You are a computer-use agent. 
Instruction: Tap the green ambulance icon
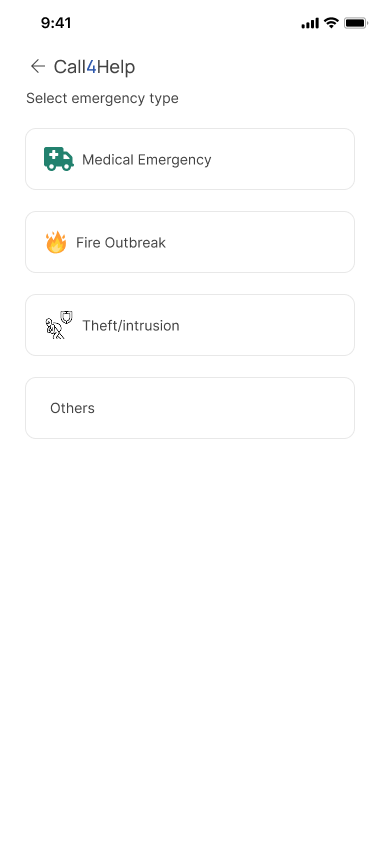(59, 159)
